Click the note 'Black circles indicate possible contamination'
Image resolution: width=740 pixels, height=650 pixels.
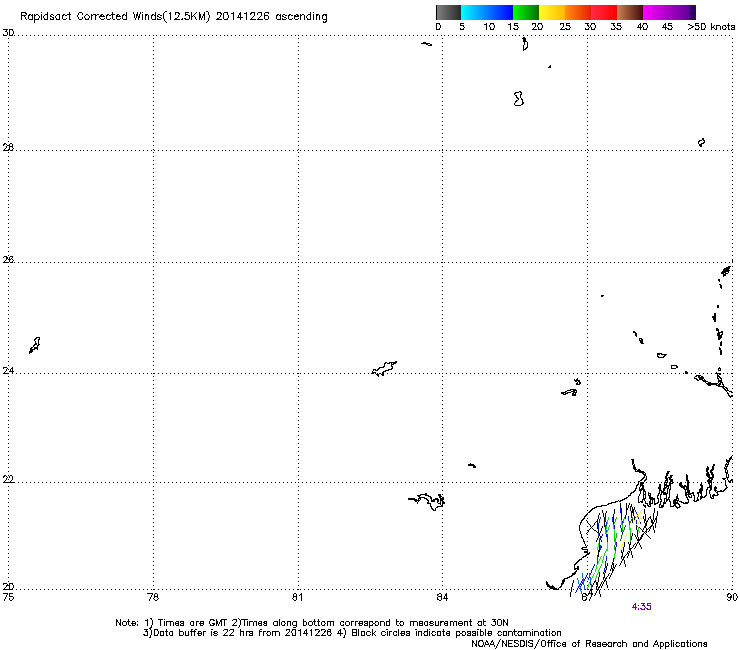coord(456,633)
